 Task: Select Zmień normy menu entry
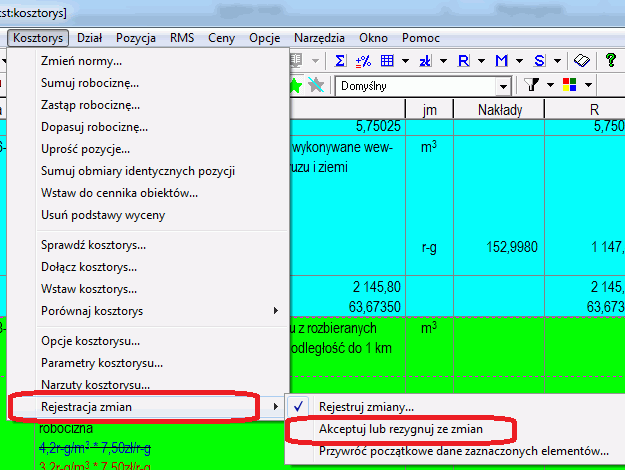click(x=81, y=61)
